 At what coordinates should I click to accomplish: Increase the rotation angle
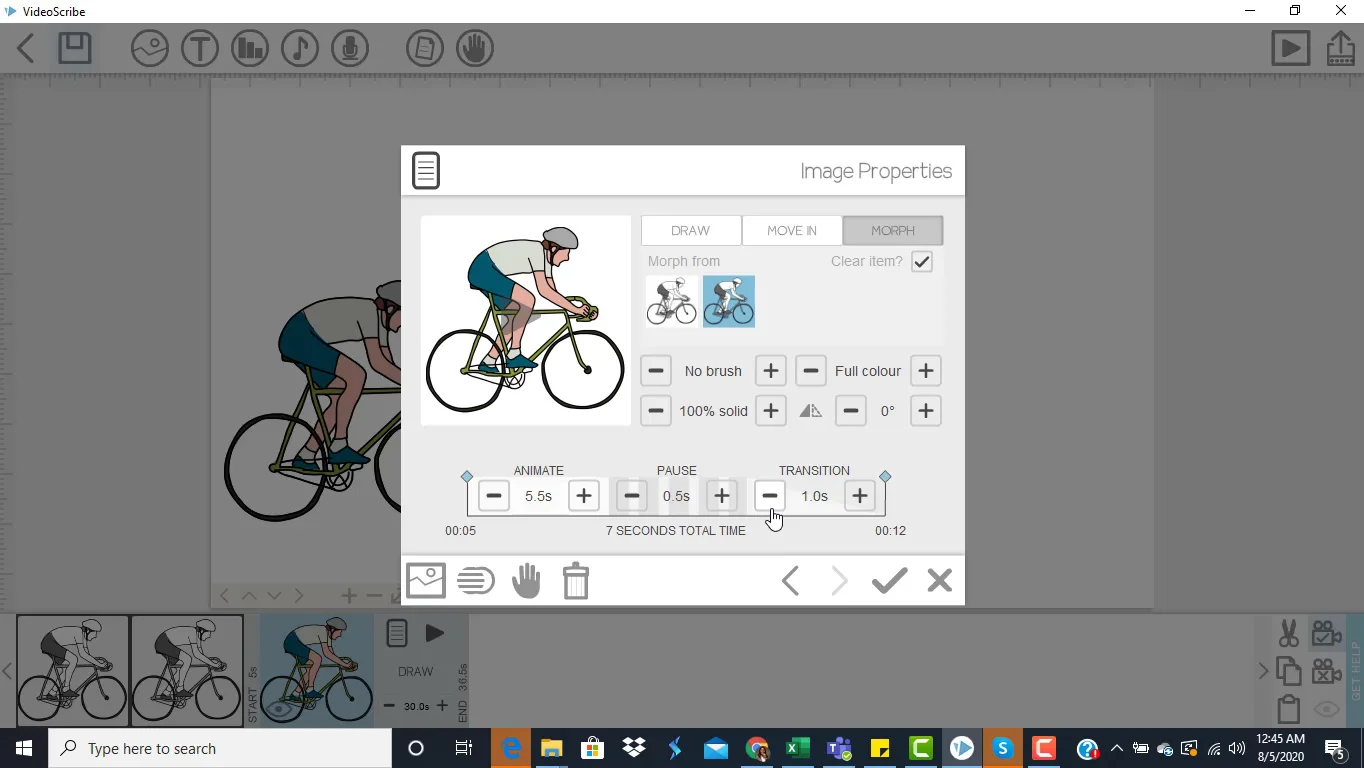coord(926,411)
